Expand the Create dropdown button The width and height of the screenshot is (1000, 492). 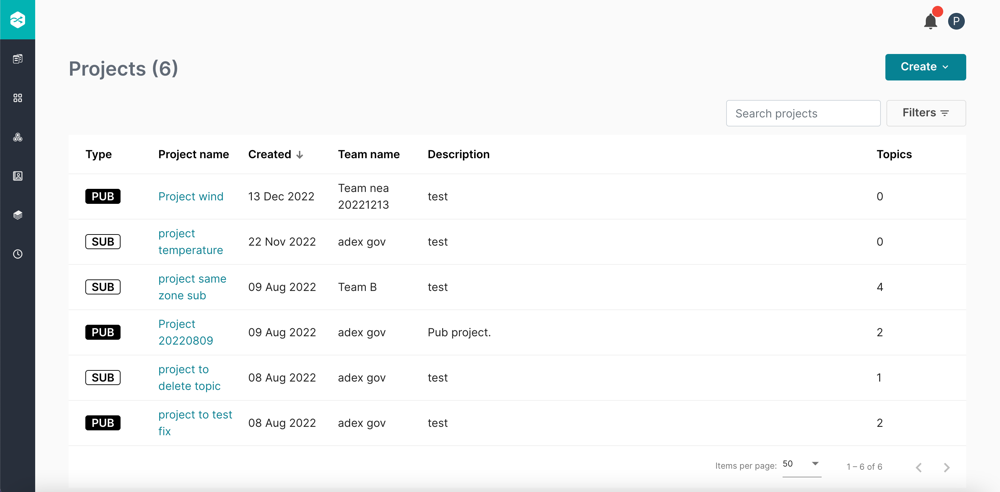pos(925,67)
